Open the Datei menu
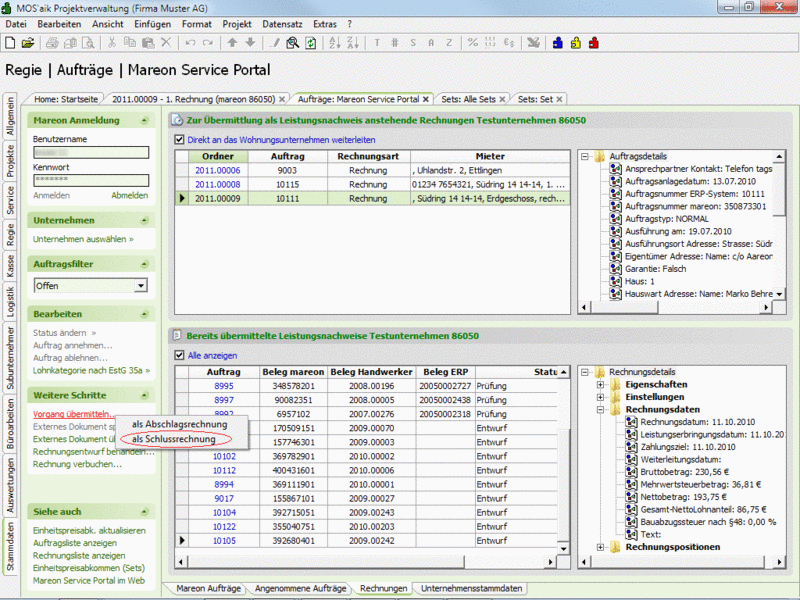The width and height of the screenshot is (800, 600). (x=16, y=24)
